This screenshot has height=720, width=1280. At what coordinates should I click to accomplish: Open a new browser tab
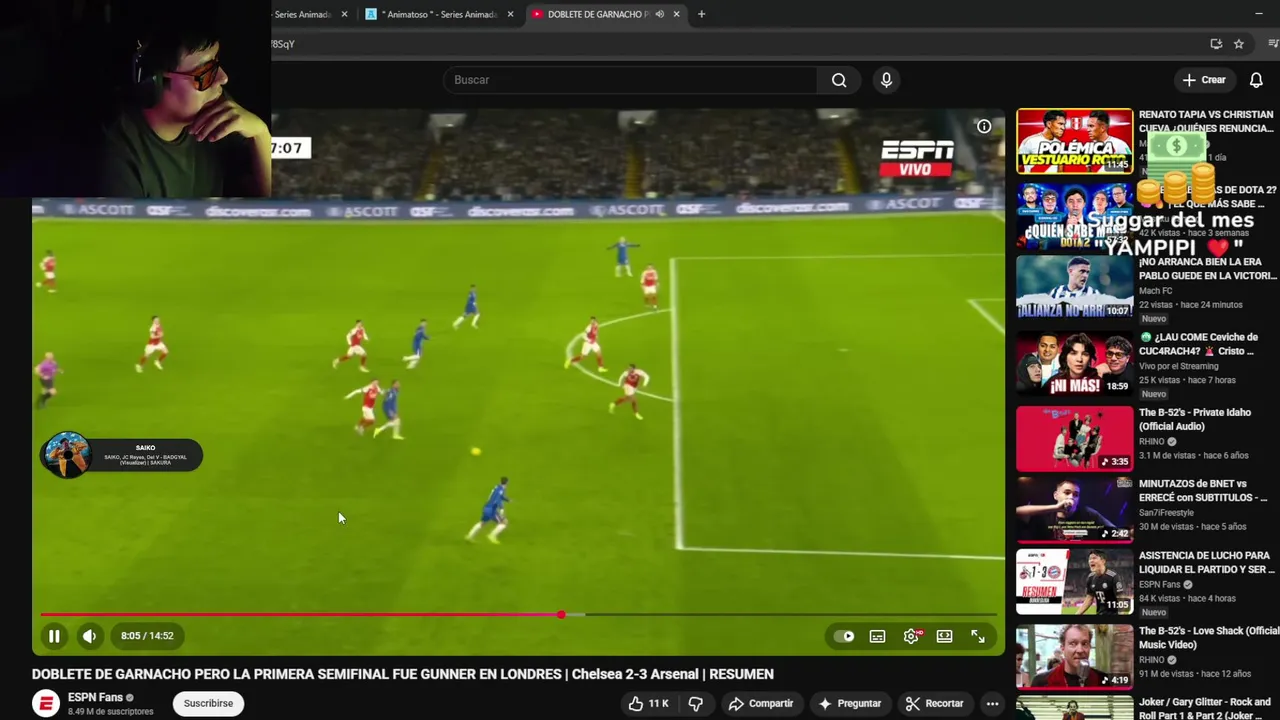(701, 14)
